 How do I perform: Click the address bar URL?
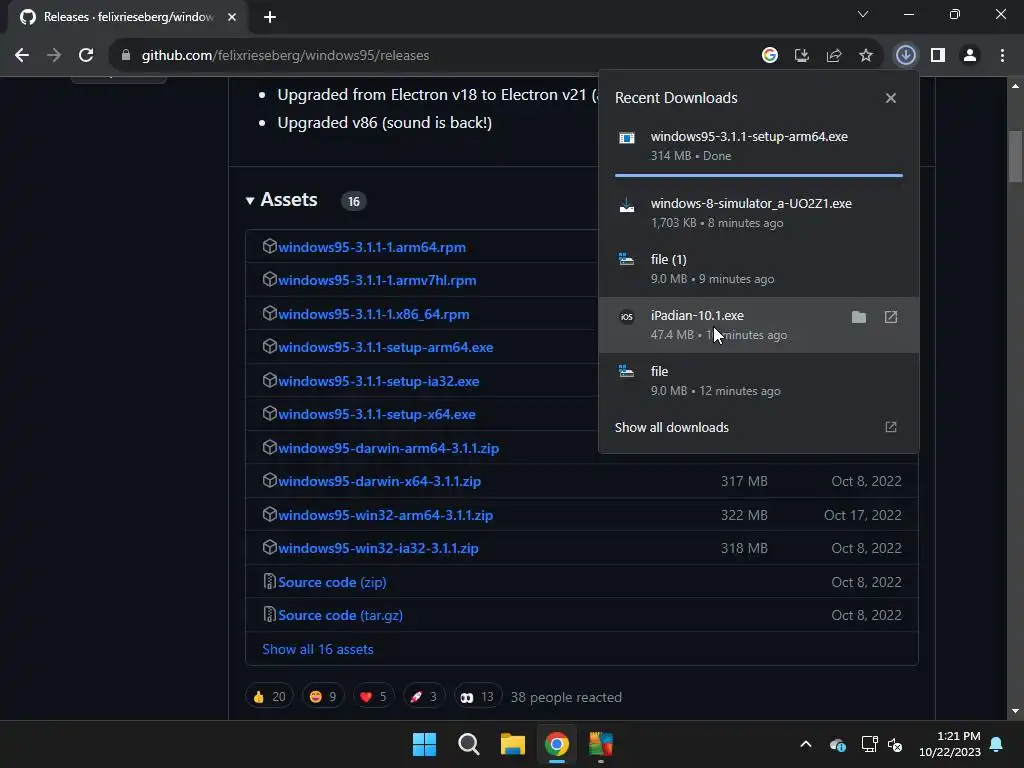285,56
